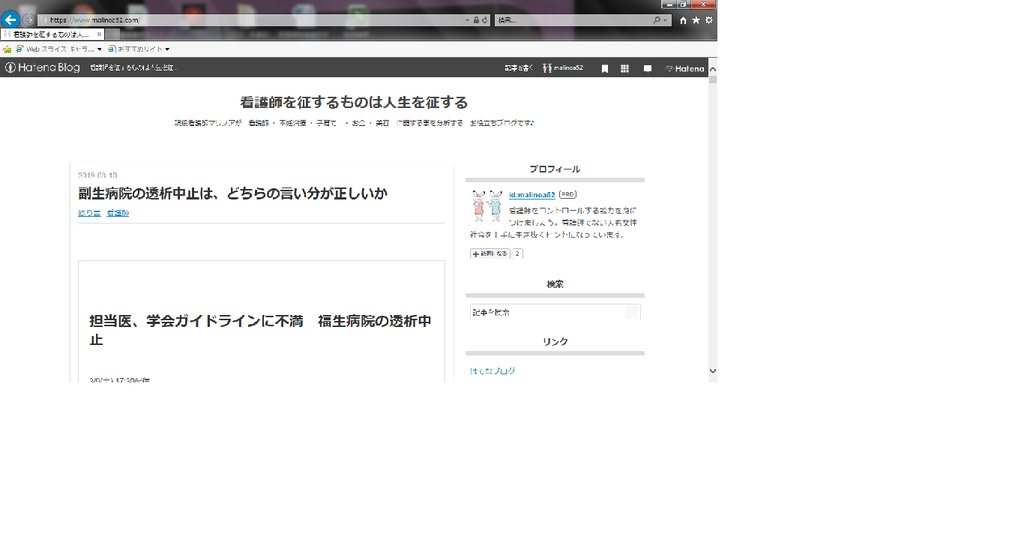Click the subscriber count 2 box
Viewport: 1024px width, 546px height.
click(x=517, y=253)
